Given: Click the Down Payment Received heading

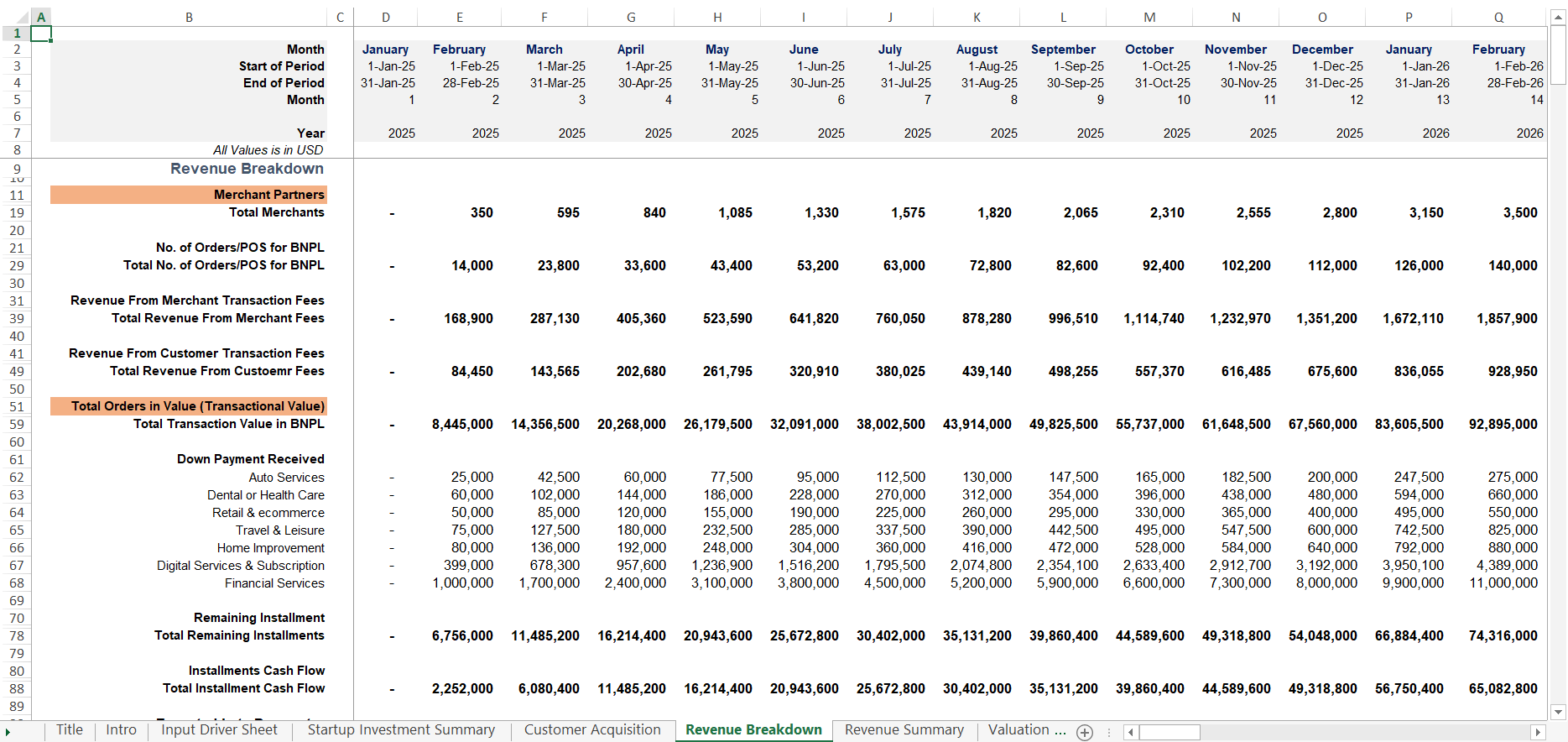Looking at the screenshot, I should (251, 459).
